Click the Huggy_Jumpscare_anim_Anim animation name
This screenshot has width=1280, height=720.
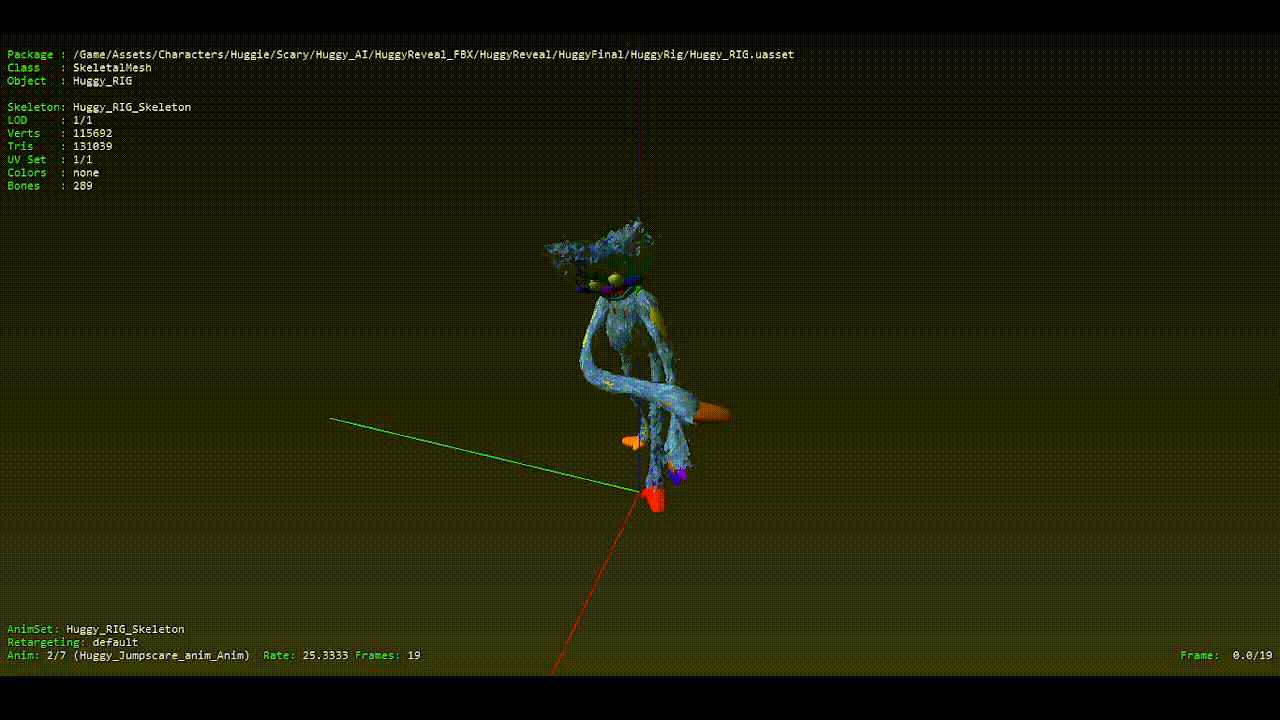pyautogui.click(x=161, y=655)
